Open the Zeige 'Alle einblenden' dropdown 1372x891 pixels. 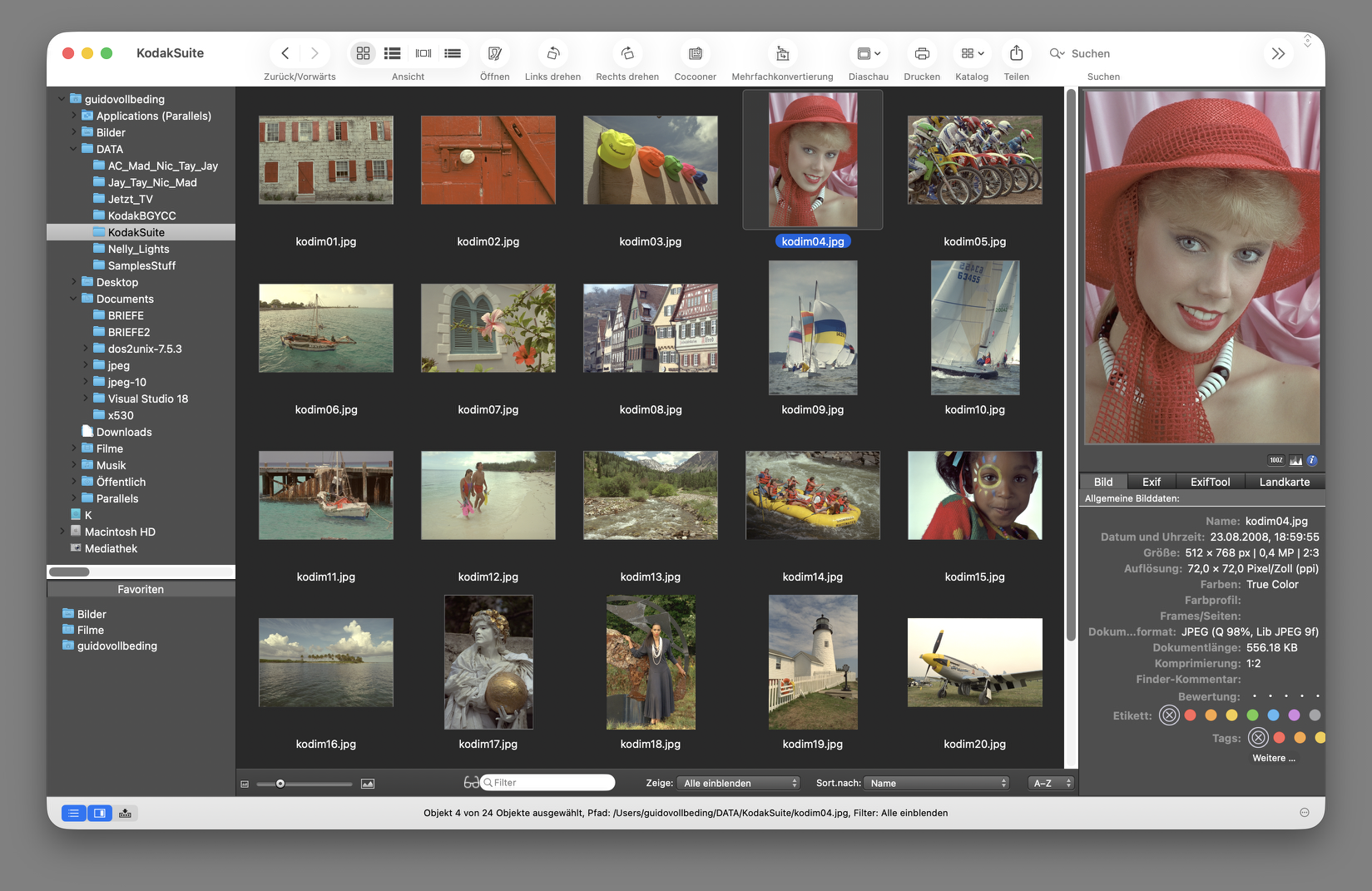point(740,783)
